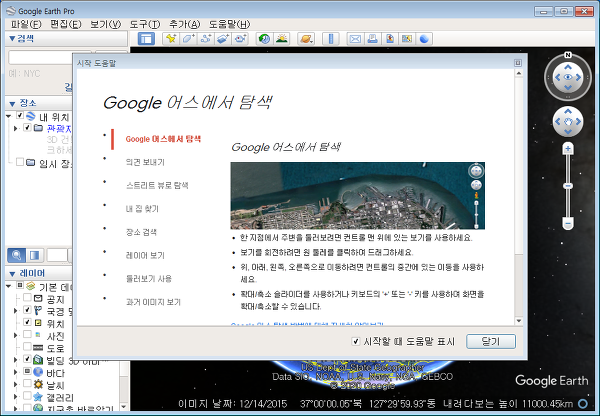Expand the 바다 layer tree node
Screen dimensions: 600x416
(x=16, y=372)
